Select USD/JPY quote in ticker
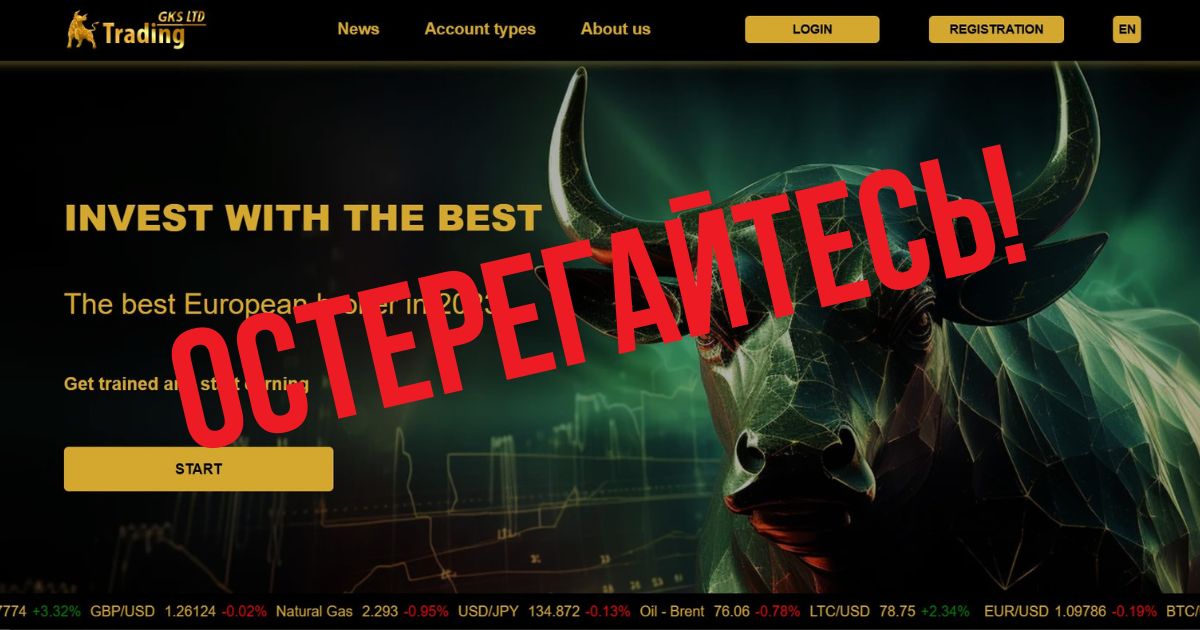 point(544,611)
